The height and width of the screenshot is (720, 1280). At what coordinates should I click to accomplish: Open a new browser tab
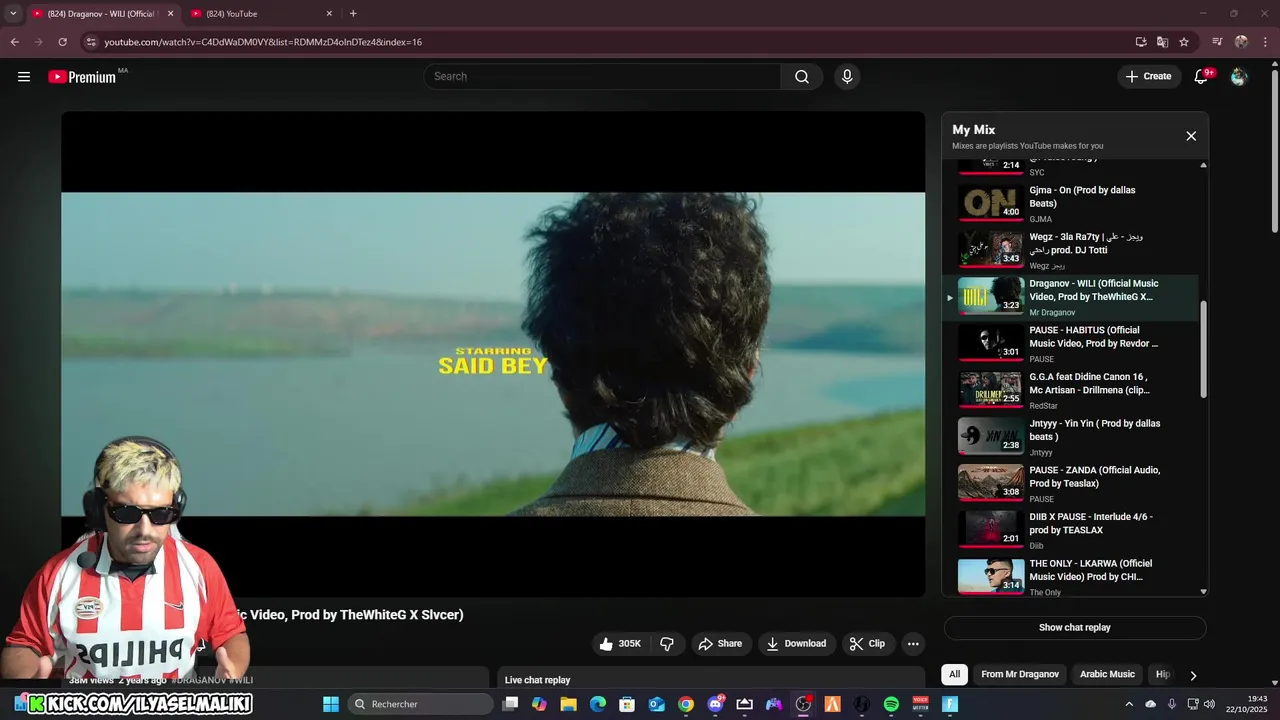pyautogui.click(x=353, y=14)
